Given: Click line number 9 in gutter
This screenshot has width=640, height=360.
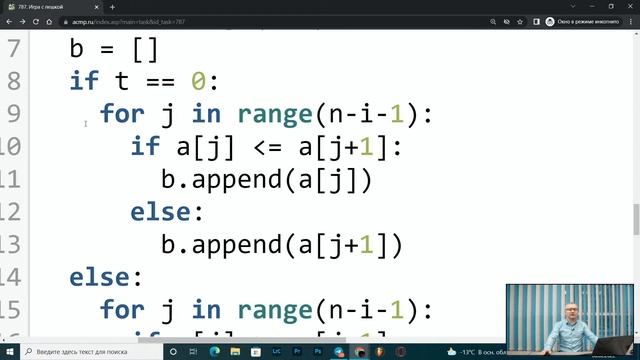Looking at the screenshot, I should point(14,113).
